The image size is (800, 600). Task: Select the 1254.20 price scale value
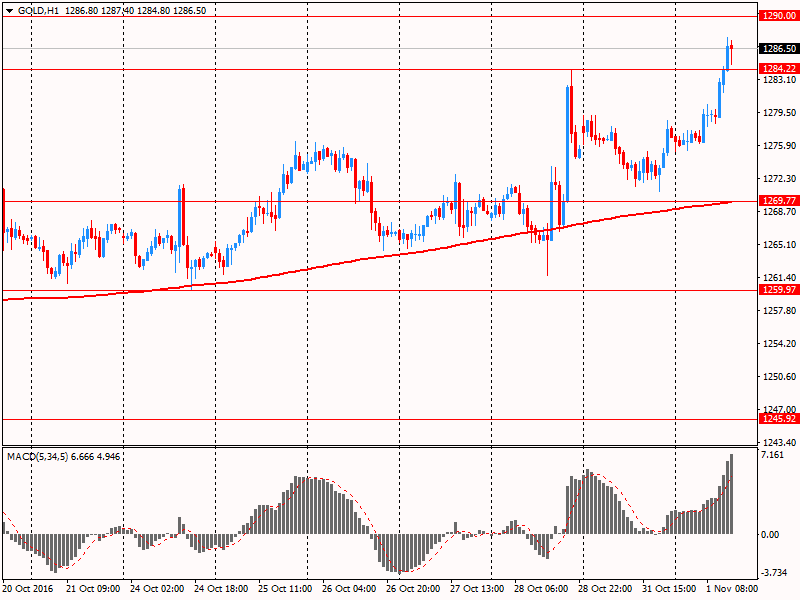pyautogui.click(x=779, y=343)
